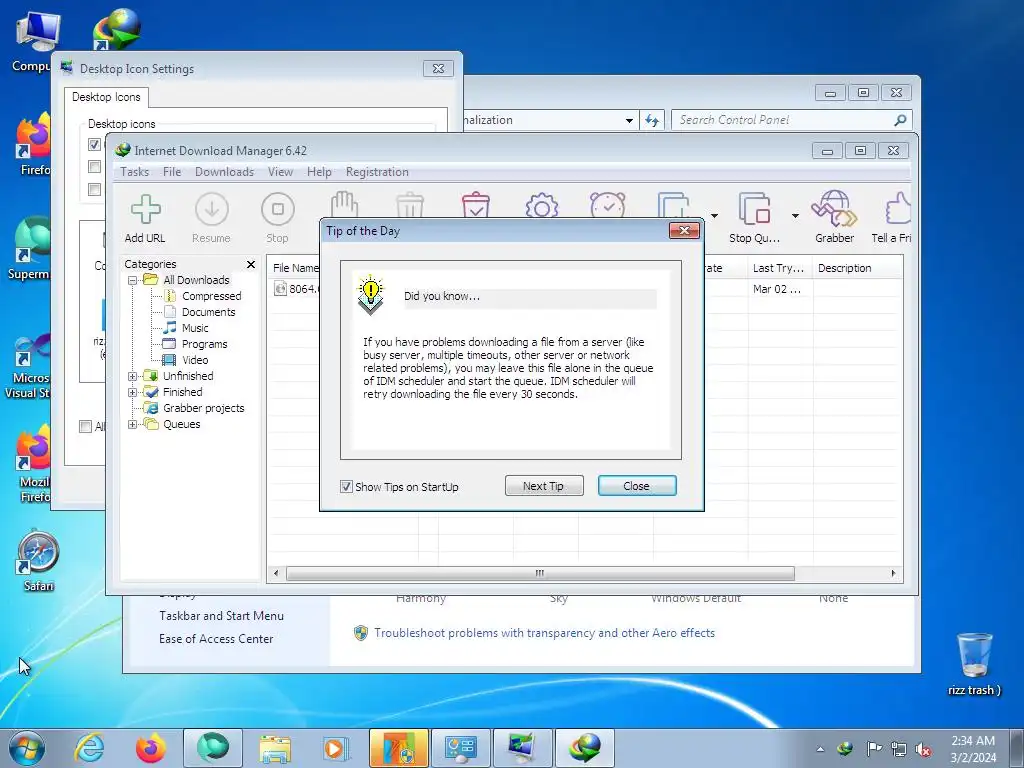Click the left arrow of download list scrollbar
1024x768 pixels.
pyautogui.click(x=276, y=573)
